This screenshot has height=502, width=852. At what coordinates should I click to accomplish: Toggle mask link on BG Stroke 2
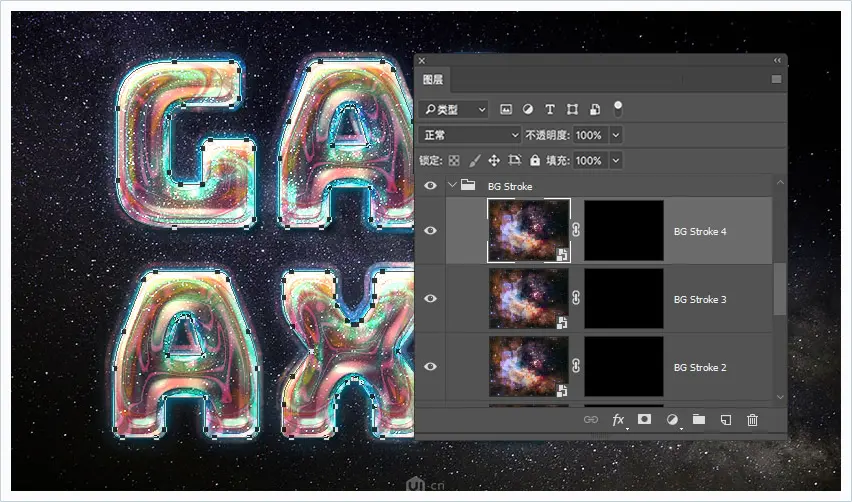tap(577, 366)
